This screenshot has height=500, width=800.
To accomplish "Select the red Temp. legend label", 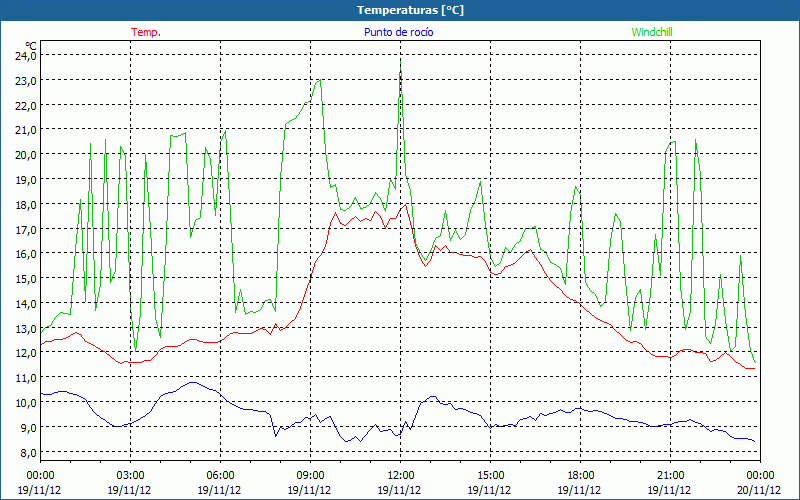I will tap(146, 32).
